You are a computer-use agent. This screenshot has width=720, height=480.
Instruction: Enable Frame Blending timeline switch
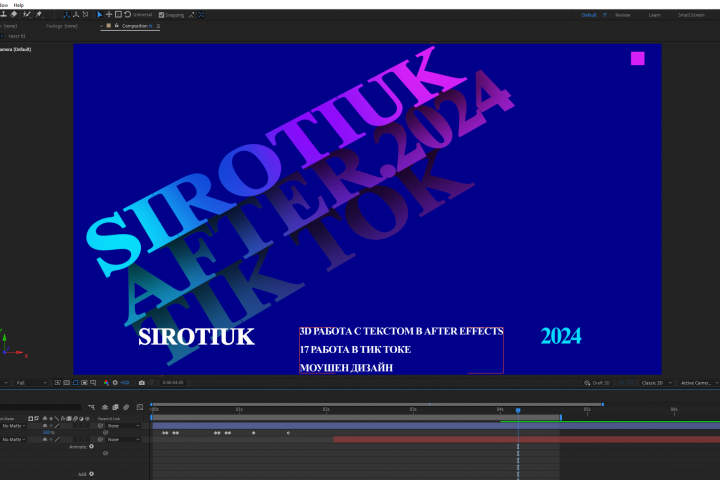click(115, 407)
